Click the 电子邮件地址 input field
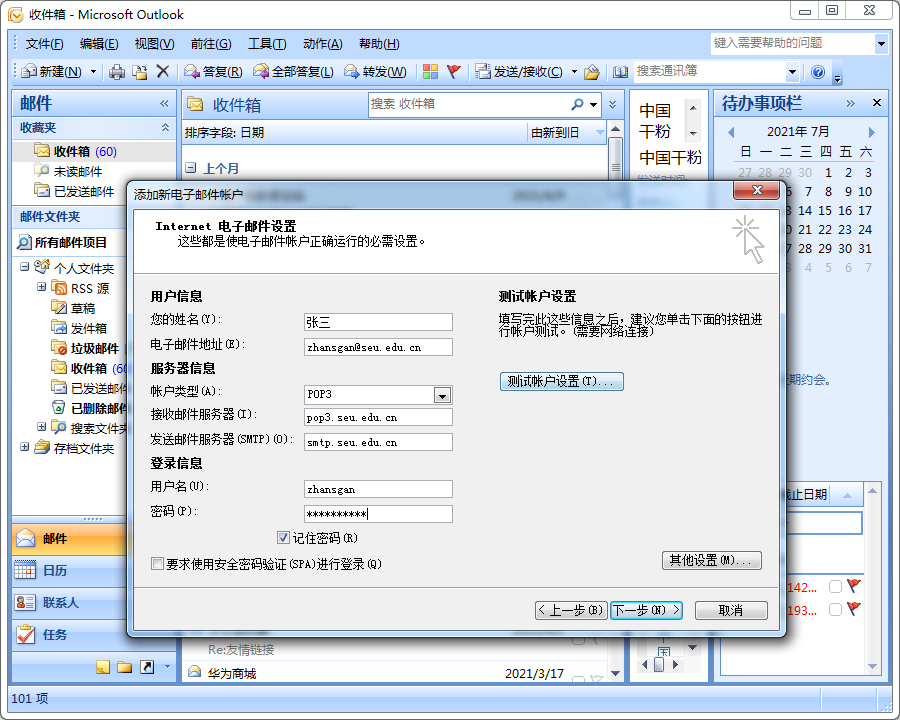 coord(378,347)
